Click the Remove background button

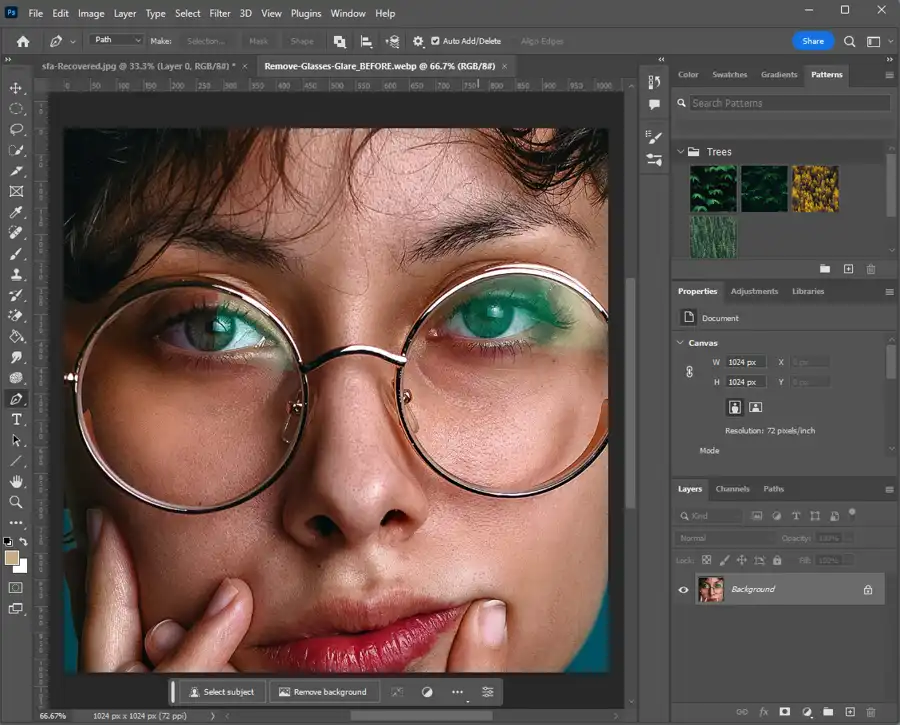pyautogui.click(x=322, y=692)
